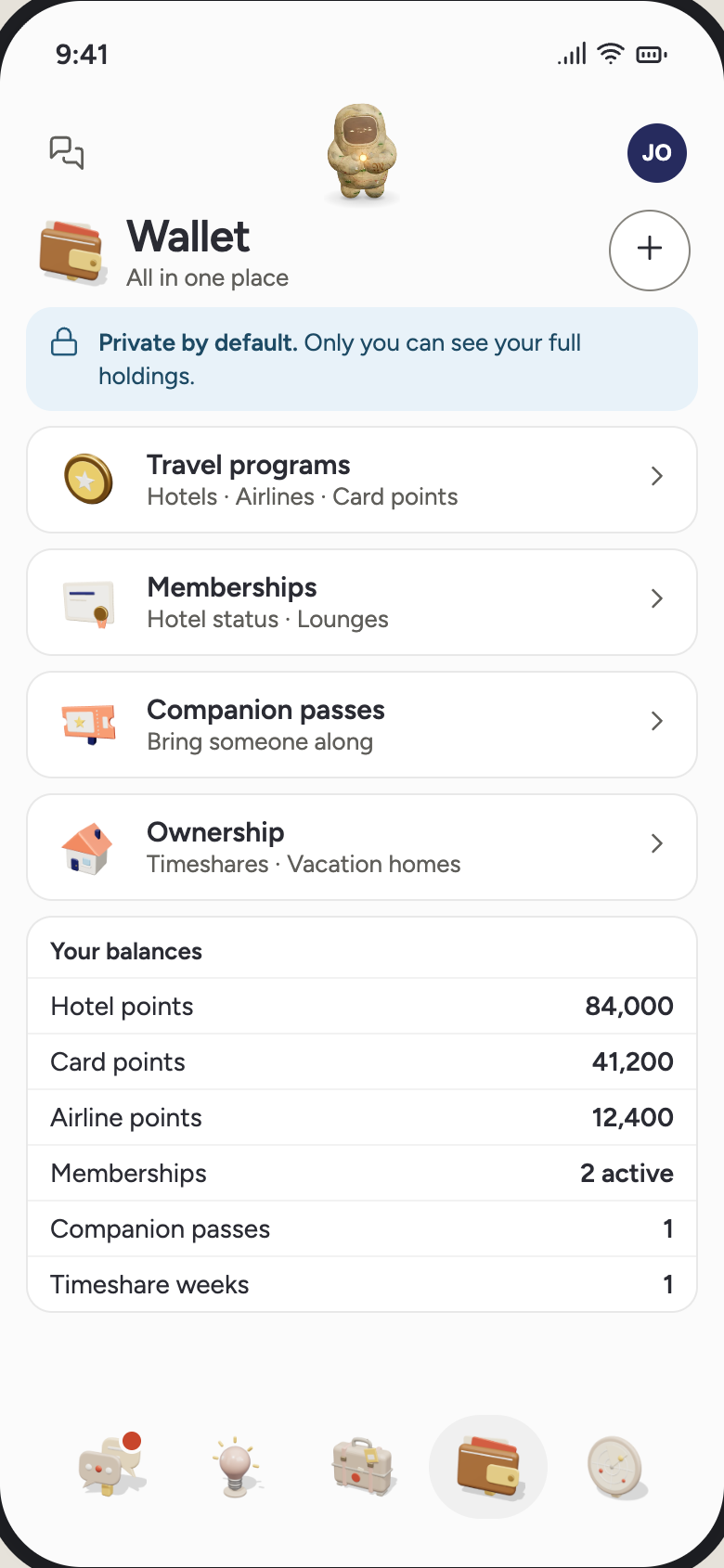Open the JO profile avatar
The height and width of the screenshot is (1568, 724).
pyautogui.click(x=657, y=153)
